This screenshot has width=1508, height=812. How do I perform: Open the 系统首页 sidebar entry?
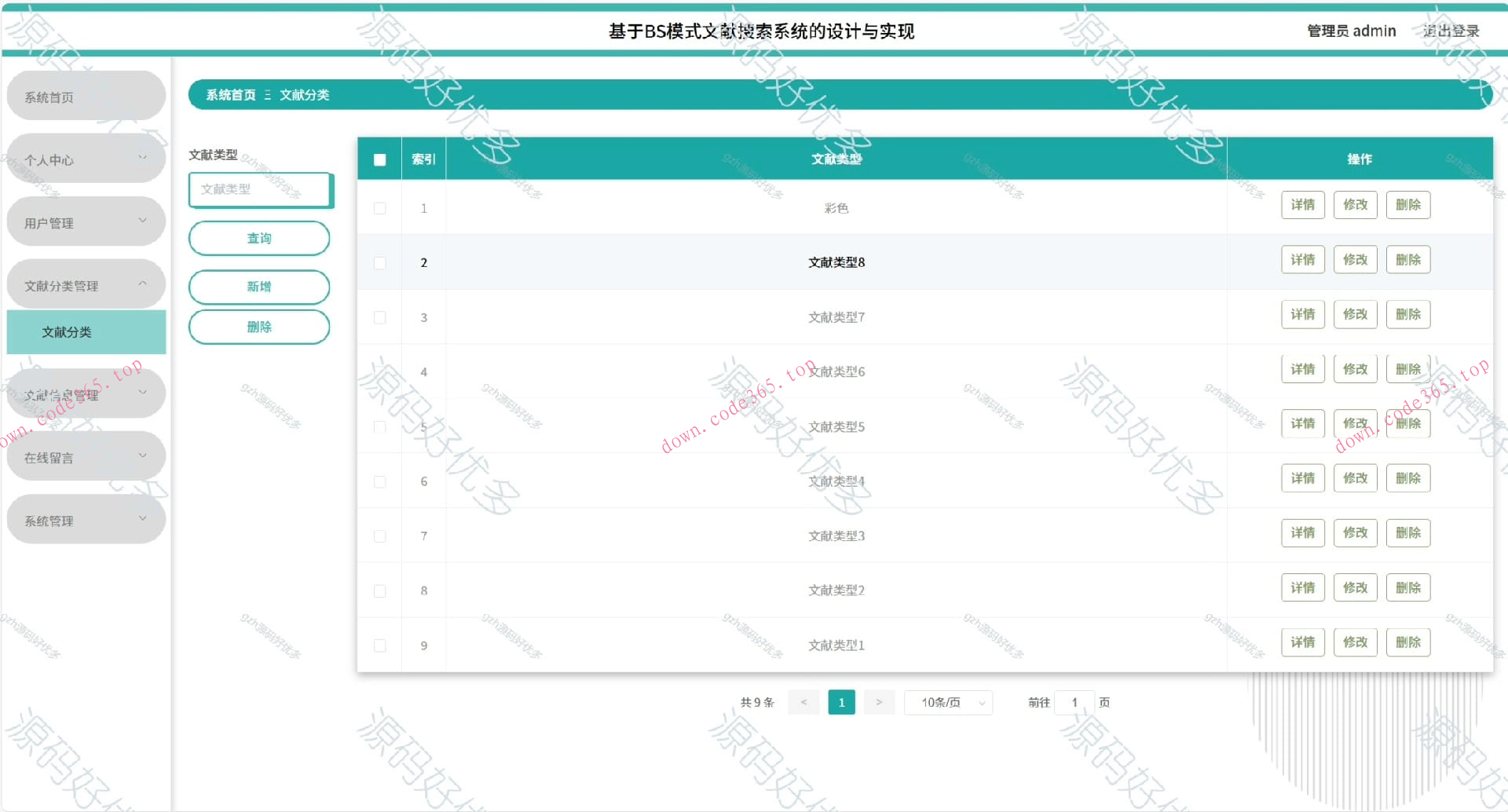click(x=86, y=95)
